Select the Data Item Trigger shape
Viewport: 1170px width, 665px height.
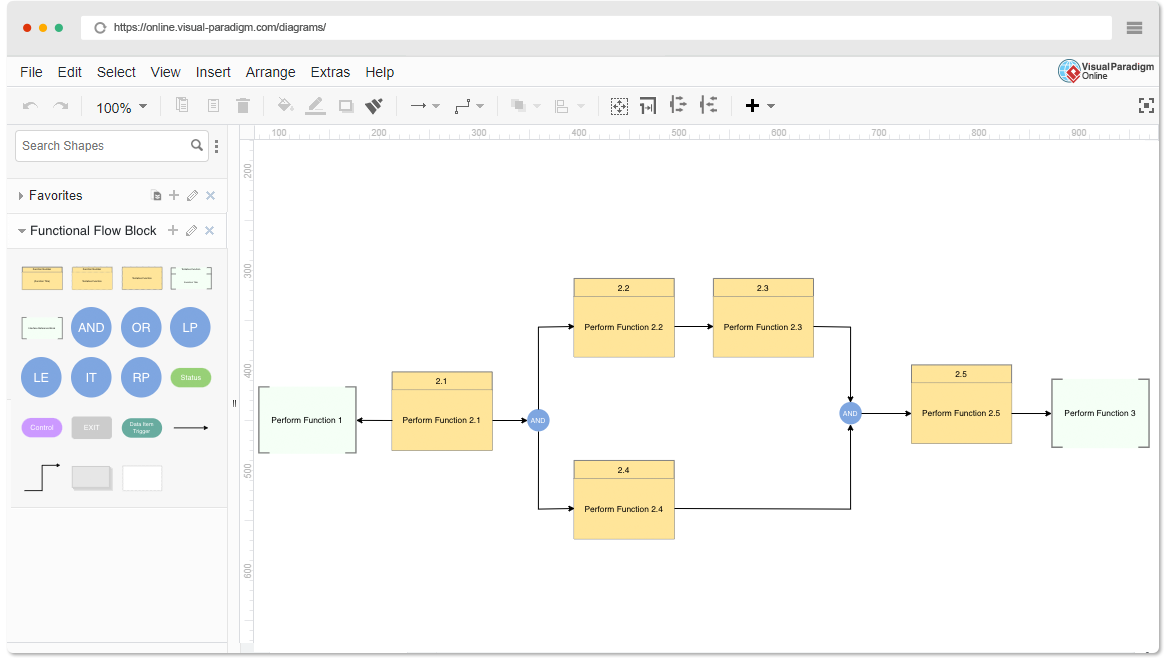142,428
